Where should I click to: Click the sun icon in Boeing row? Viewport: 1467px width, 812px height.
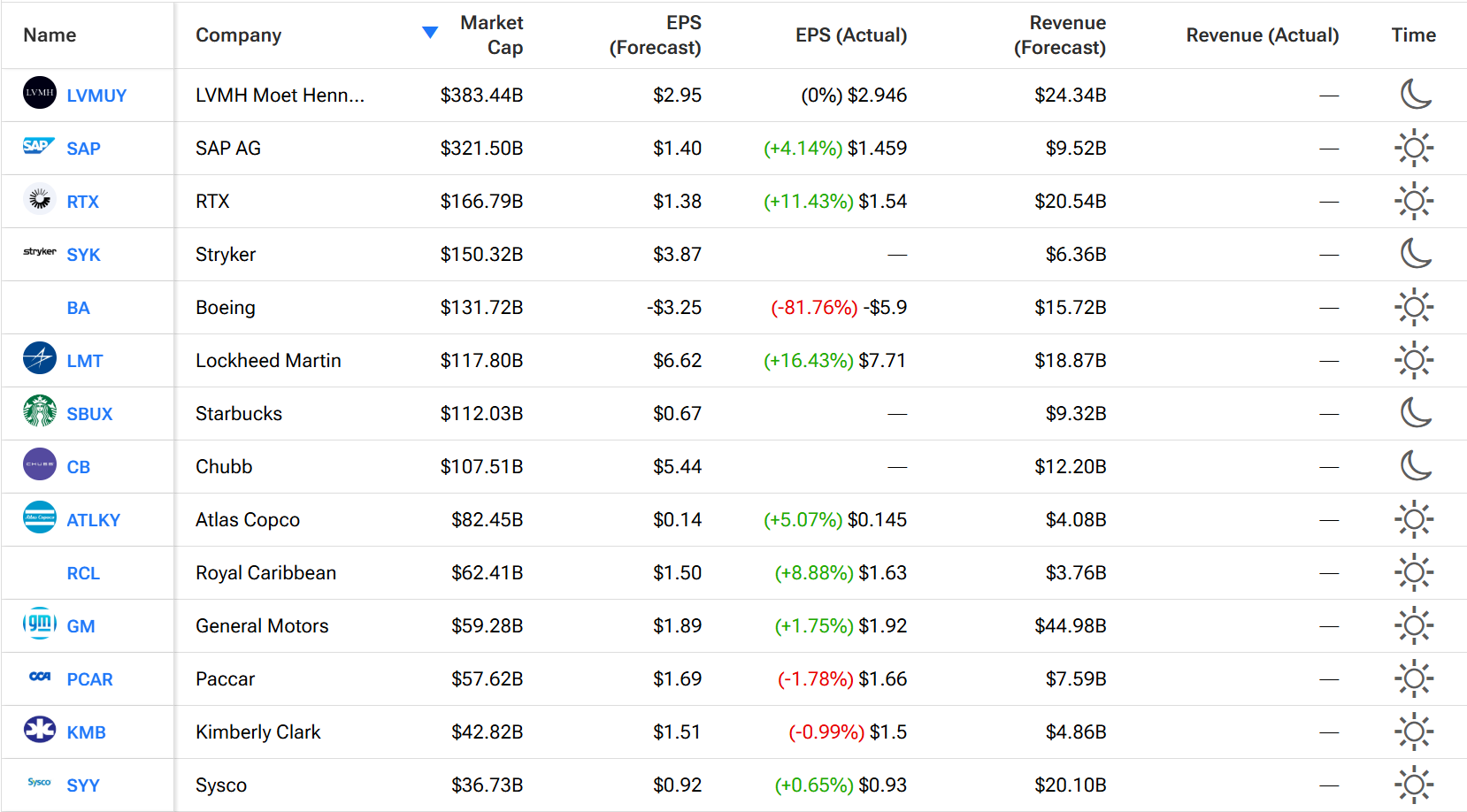click(x=1414, y=307)
